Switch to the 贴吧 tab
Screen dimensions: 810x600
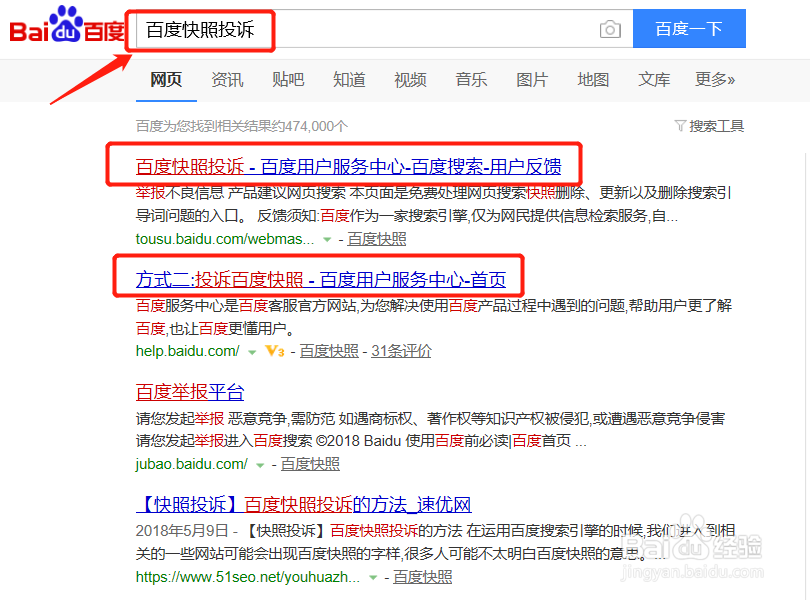288,80
